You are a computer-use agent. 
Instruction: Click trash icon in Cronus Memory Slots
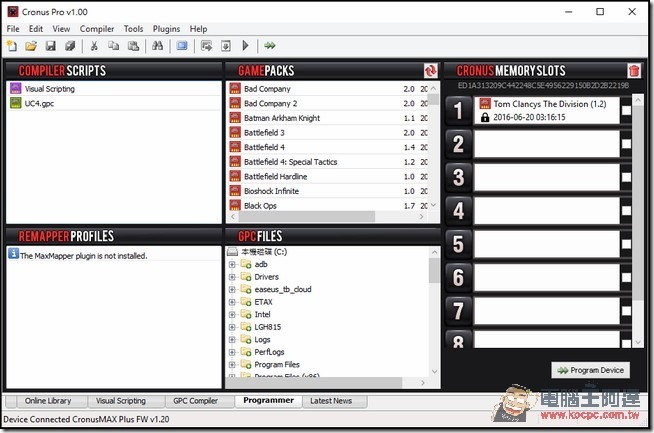(634, 70)
